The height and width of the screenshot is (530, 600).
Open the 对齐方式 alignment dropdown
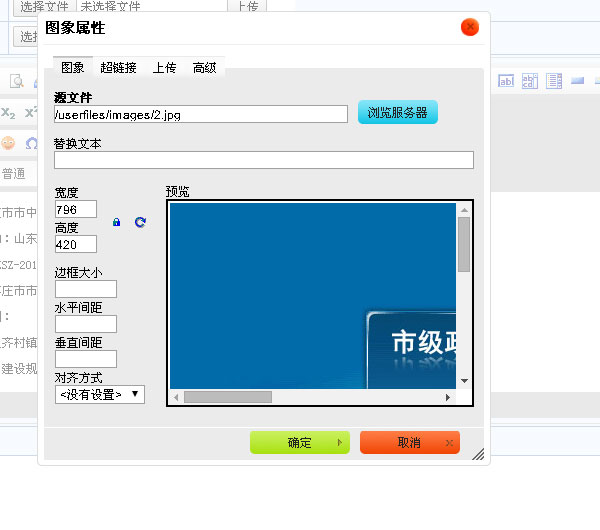click(x=100, y=394)
